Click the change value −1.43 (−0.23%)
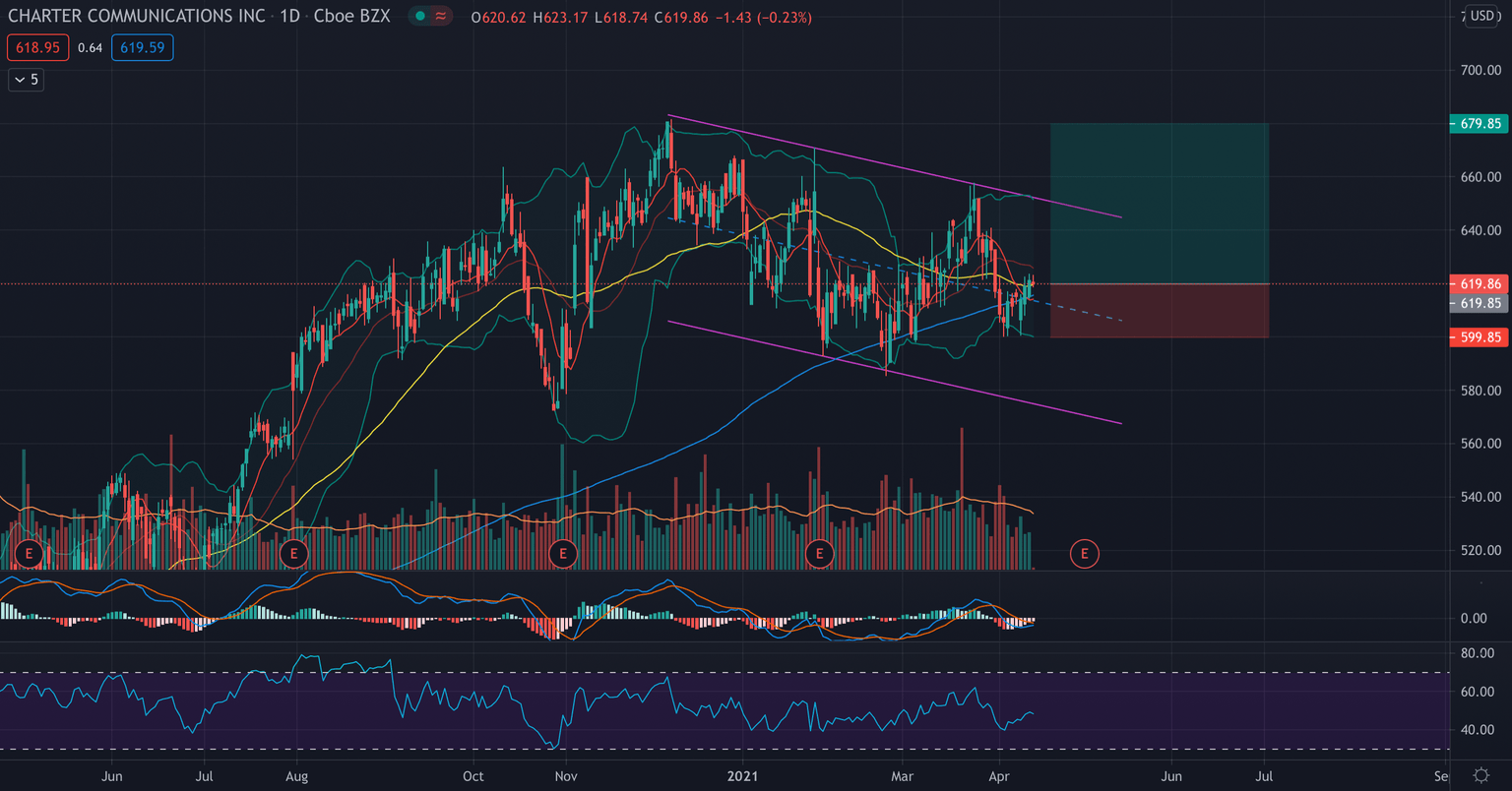The height and width of the screenshot is (791, 1512). (763, 18)
